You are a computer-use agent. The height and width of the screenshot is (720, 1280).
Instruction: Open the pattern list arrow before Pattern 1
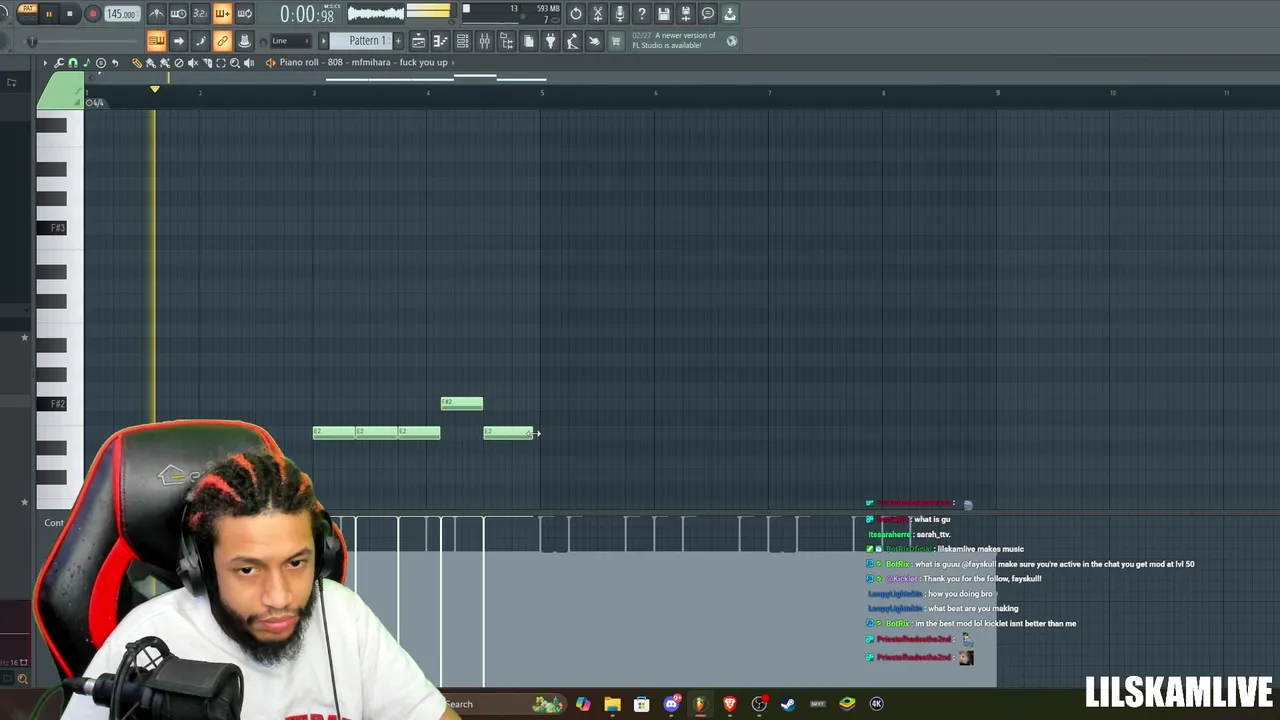[323, 41]
